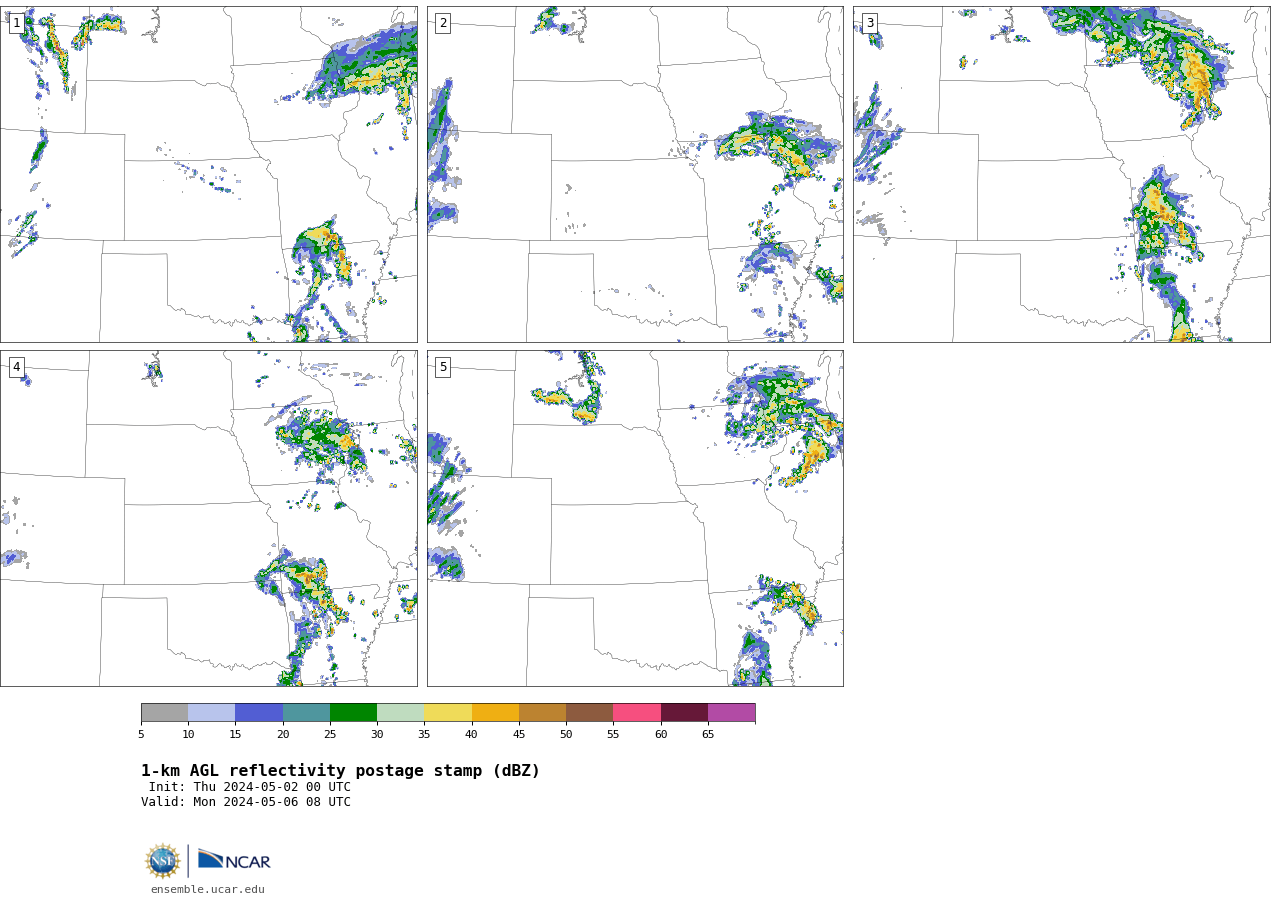This screenshot has height=901, width=1280.
Task: Click the panel number 1 label
Action: click(x=16, y=23)
